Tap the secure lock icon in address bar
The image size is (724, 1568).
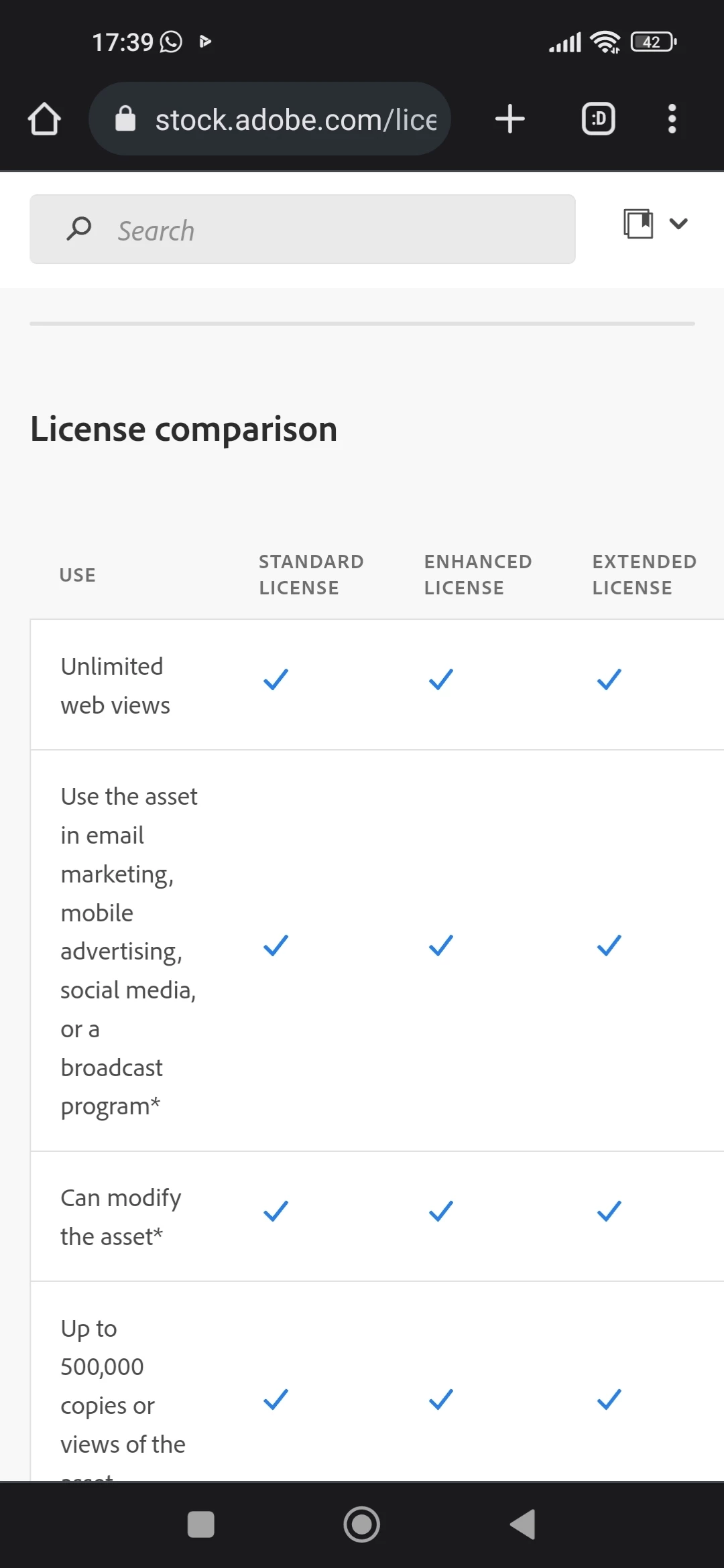(125, 119)
